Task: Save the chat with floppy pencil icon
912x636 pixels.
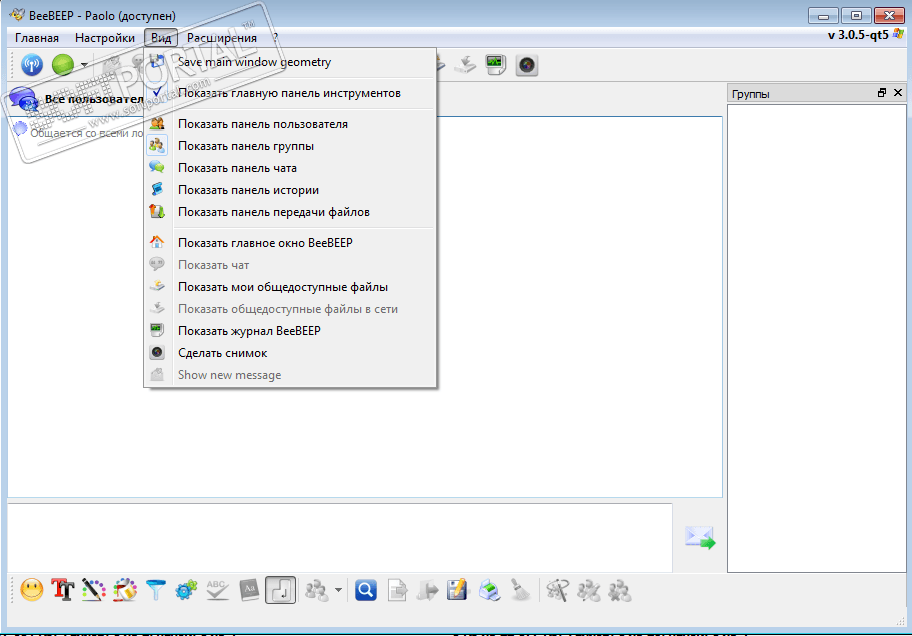Action: click(x=458, y=590)
